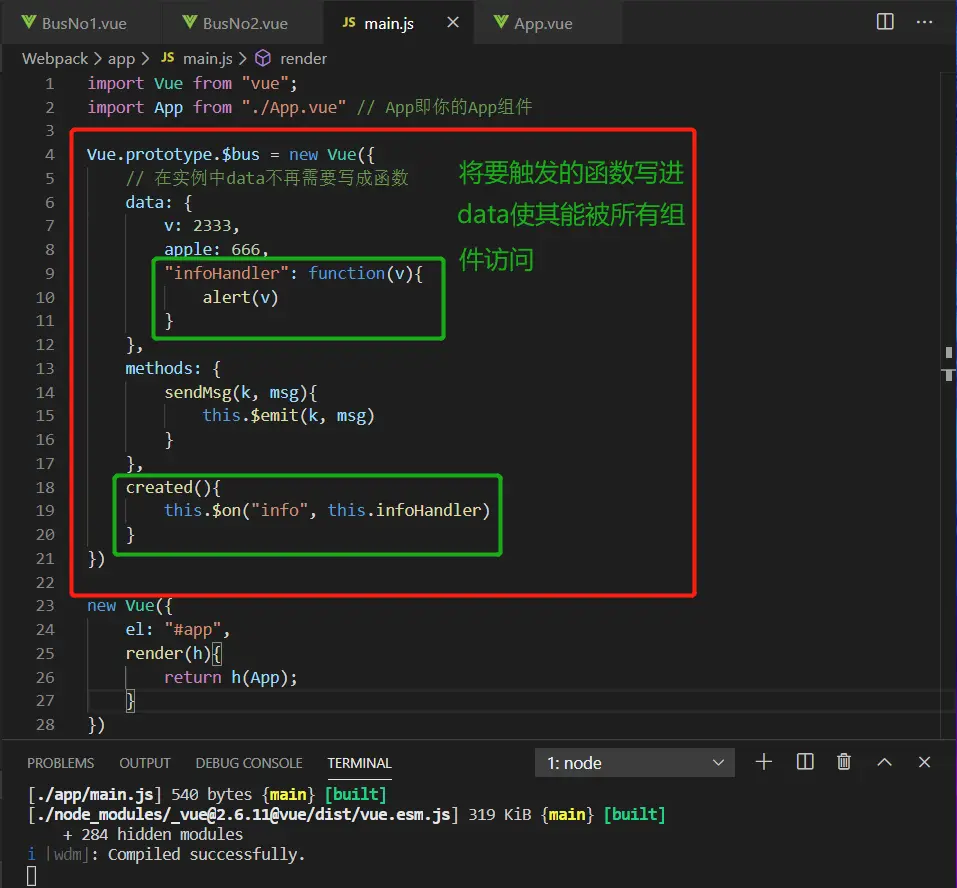The height and width of the screenshot is (888, 957).
Task: Click the JS file icon in breadcrumb
Action: click(168, 58)
